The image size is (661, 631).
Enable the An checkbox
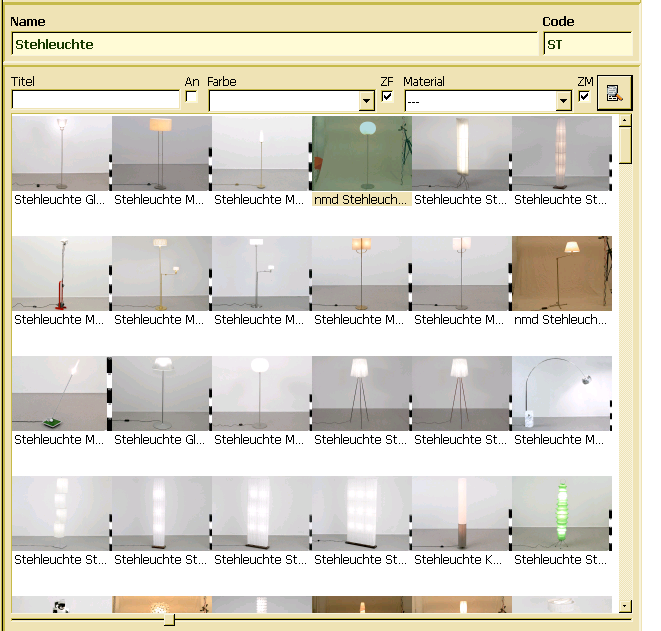191,97
